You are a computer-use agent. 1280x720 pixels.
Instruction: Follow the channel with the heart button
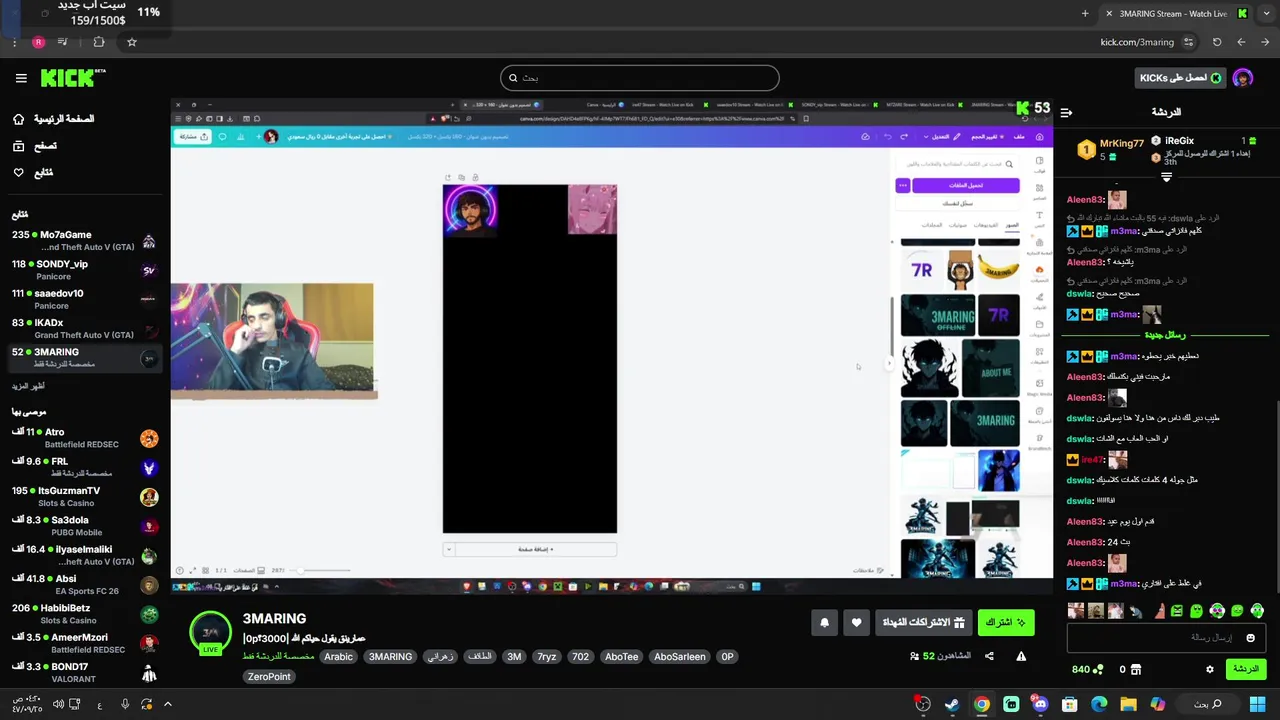pos(856,622)
